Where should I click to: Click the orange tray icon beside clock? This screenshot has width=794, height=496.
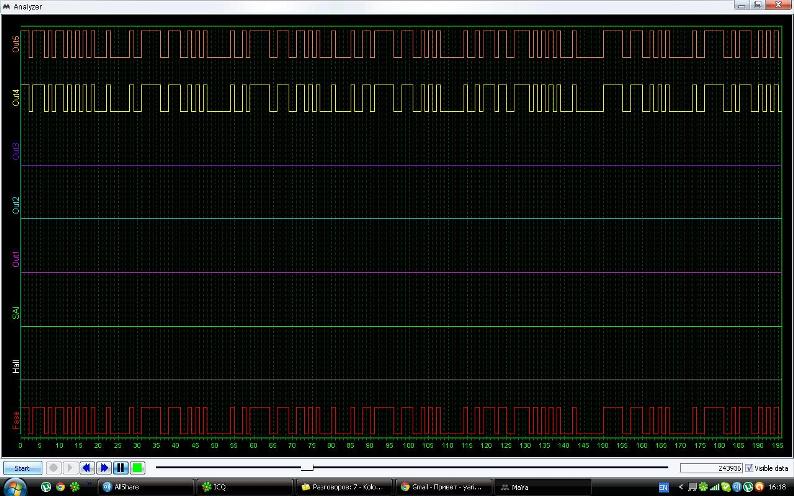759,487
